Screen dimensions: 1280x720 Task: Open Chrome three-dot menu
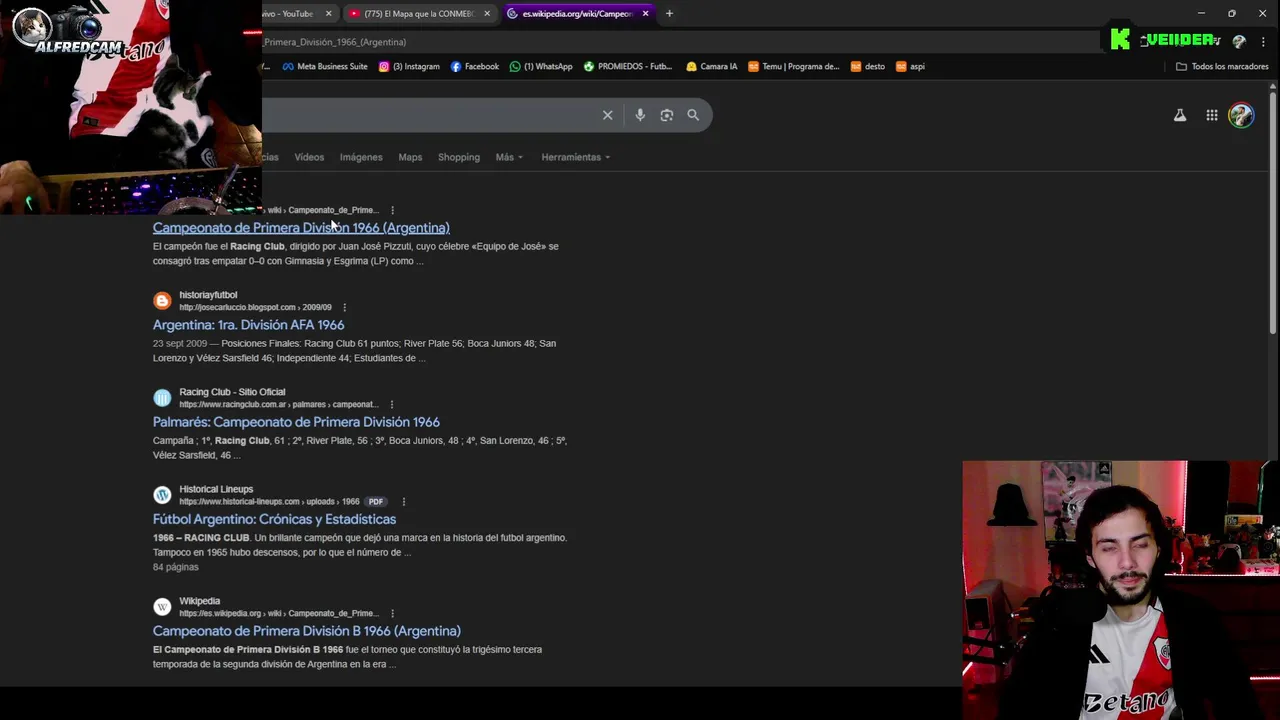[1264, 42]
